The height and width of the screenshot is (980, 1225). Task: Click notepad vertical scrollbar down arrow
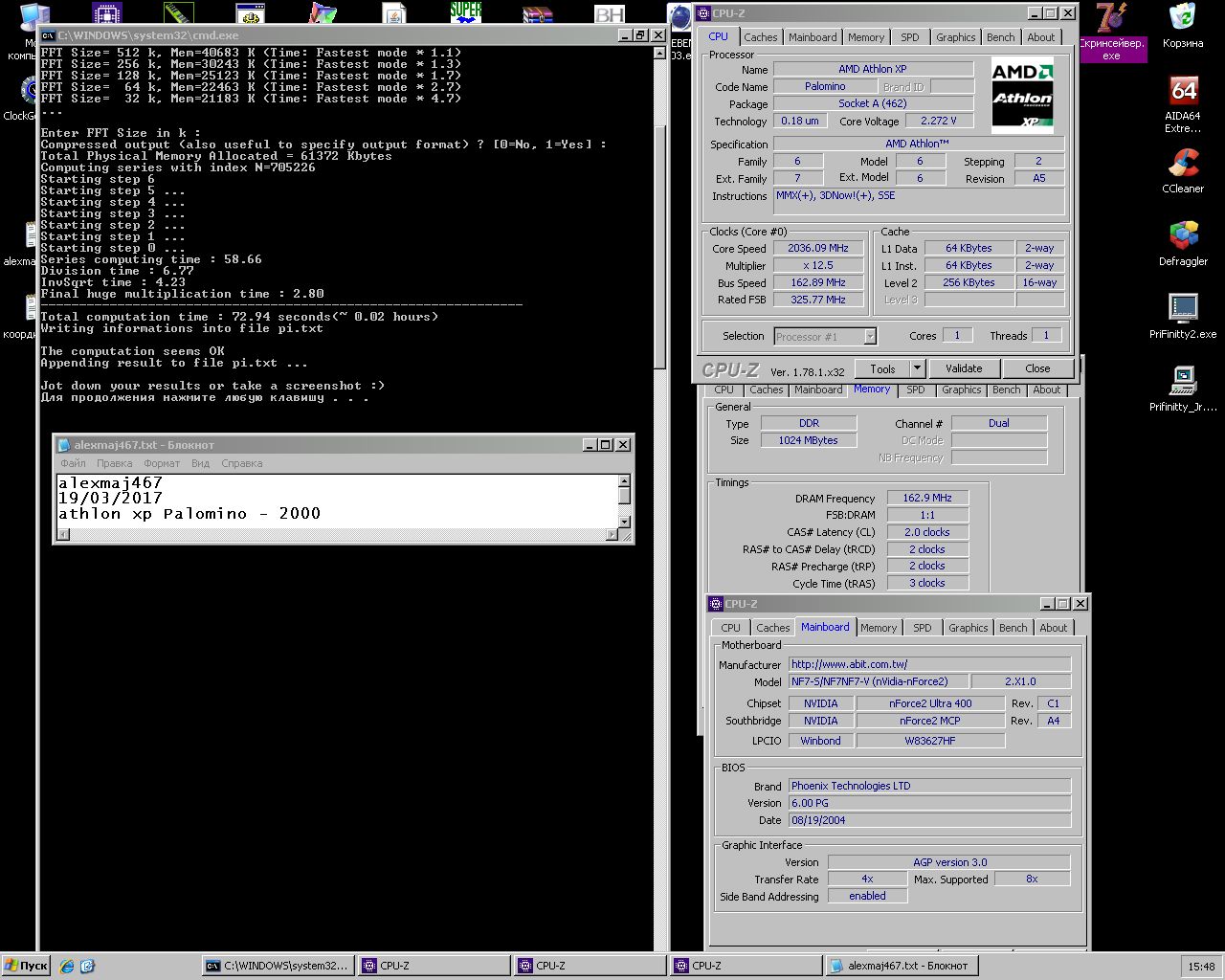624,522
